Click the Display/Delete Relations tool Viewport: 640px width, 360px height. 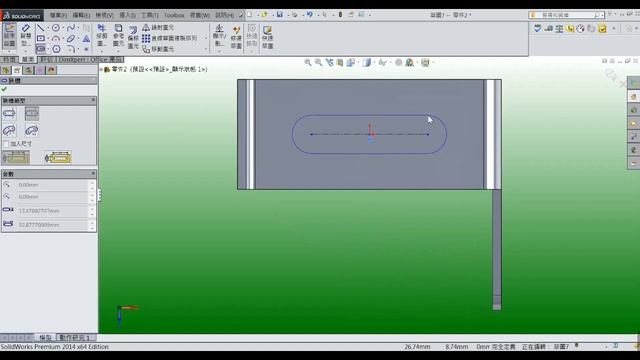click(x=219, y=35)
